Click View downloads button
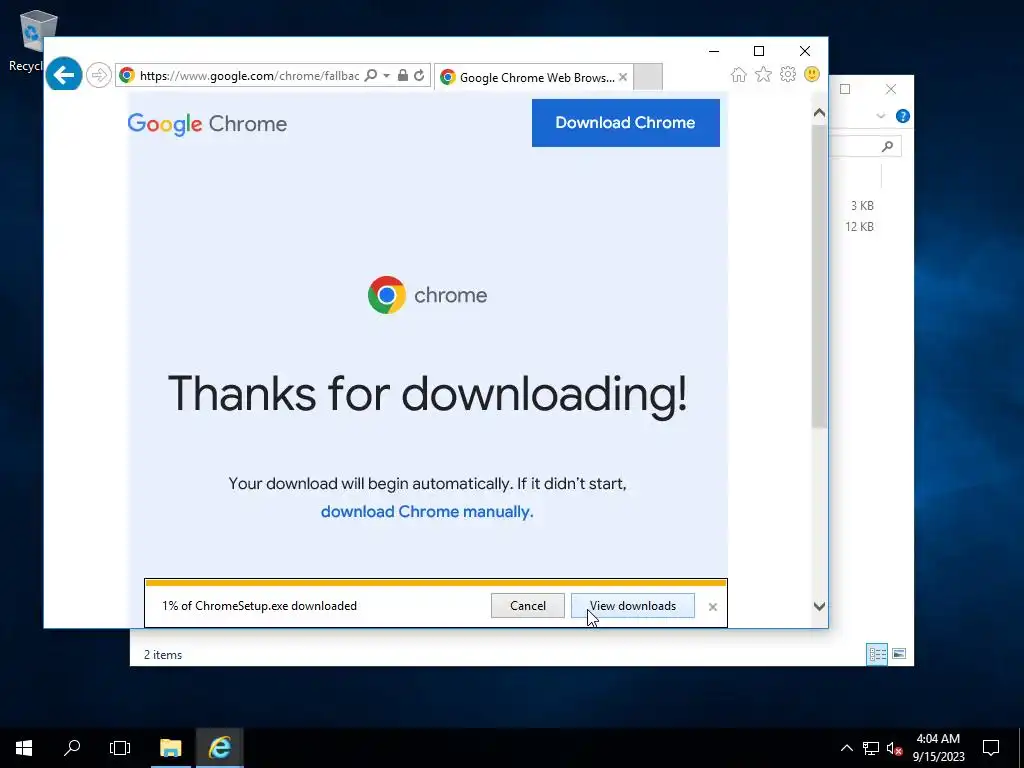 coord(633,605)
